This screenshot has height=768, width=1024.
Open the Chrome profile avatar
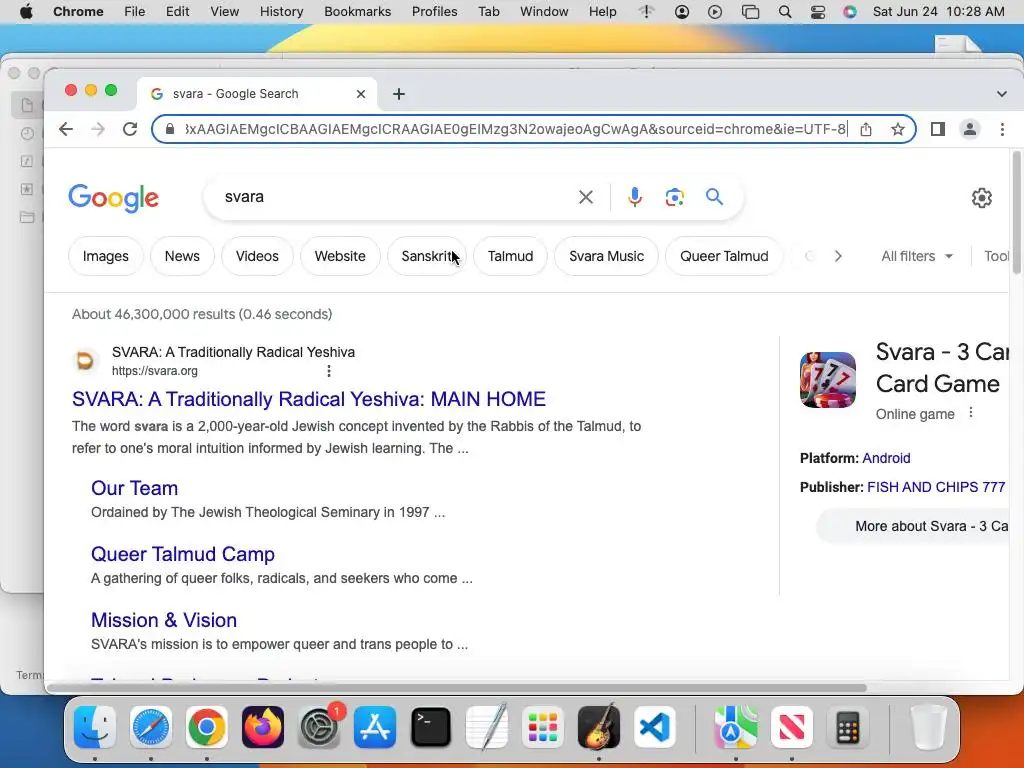pyautogui.click(x=970, y=129)
